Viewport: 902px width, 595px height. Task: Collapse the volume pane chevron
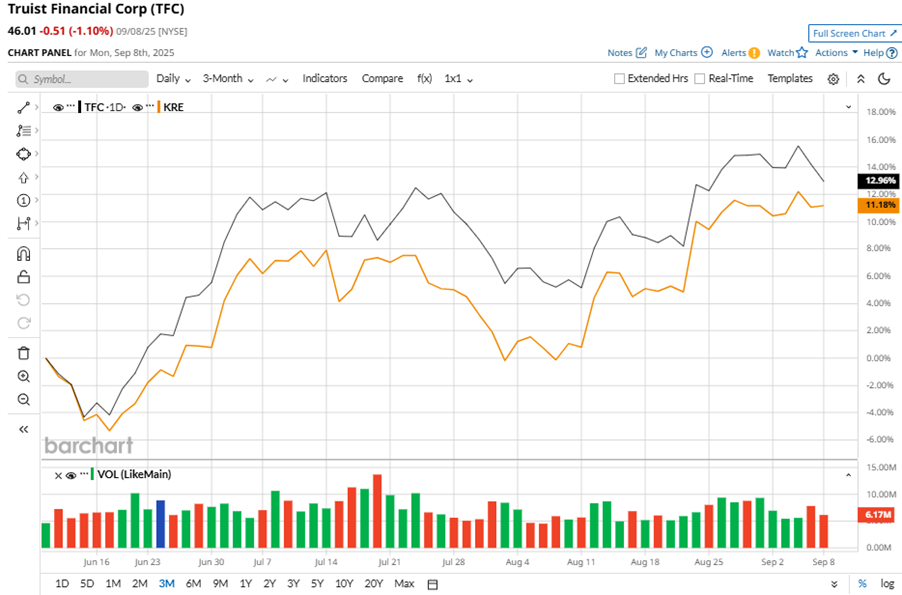tap(849, 475)
